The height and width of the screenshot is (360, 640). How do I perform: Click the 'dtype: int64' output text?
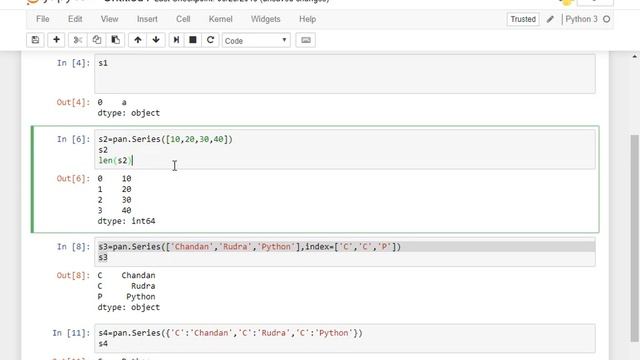click(126, 221)
